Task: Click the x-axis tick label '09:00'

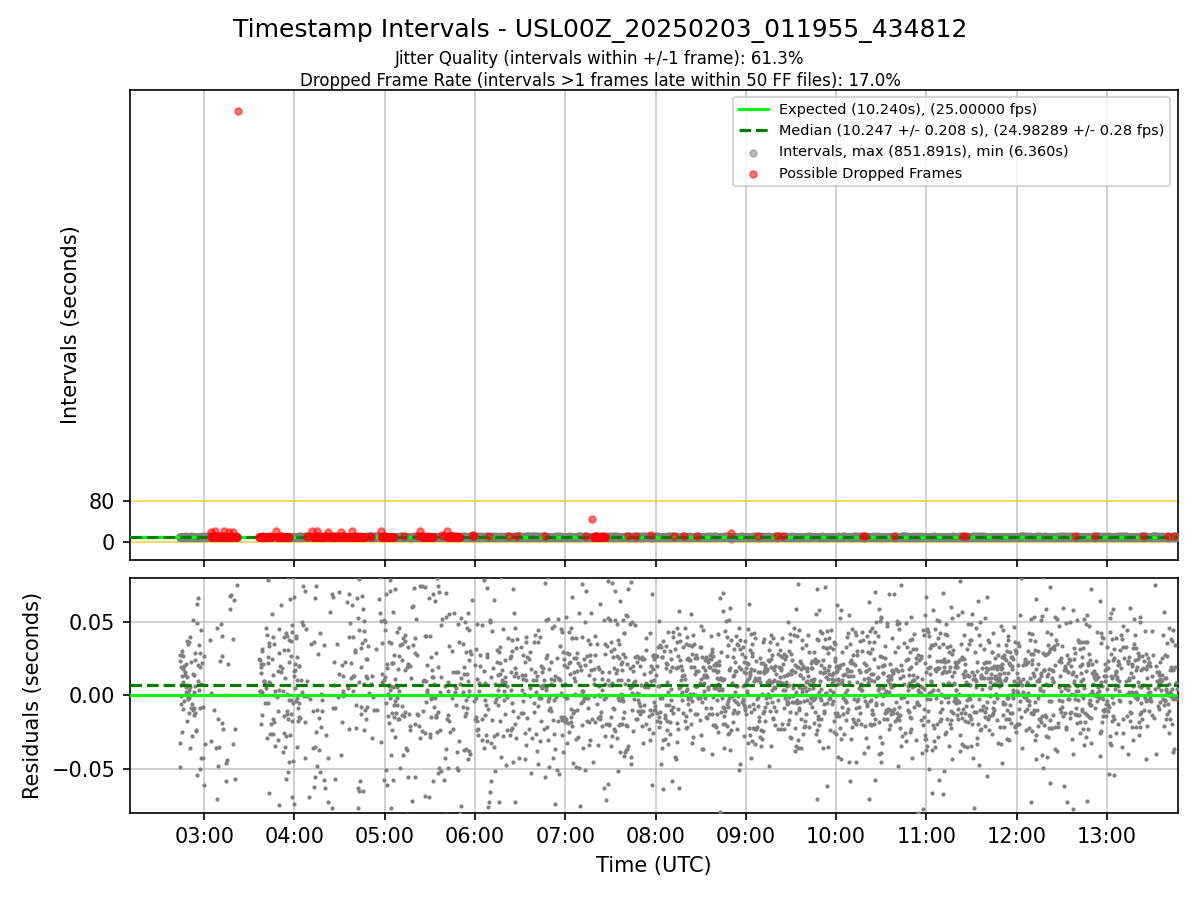Action: [x=745, y=836]
